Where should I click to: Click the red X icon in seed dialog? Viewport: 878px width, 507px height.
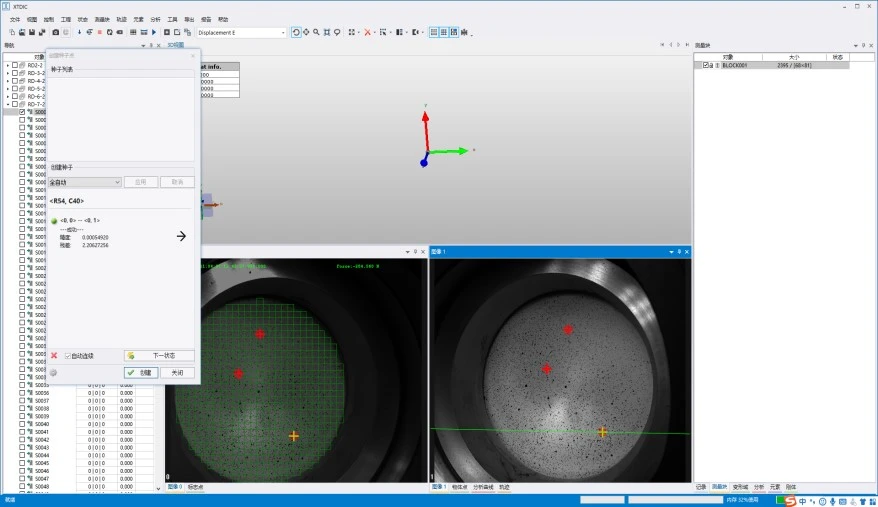click(54, 355)
